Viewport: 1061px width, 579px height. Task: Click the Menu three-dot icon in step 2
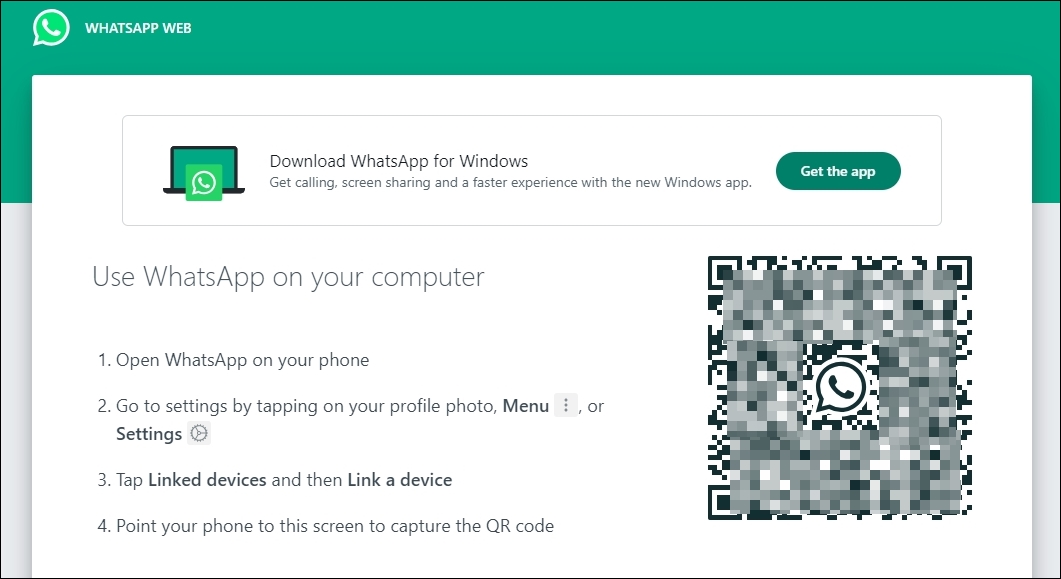click(x=566, y=405)
